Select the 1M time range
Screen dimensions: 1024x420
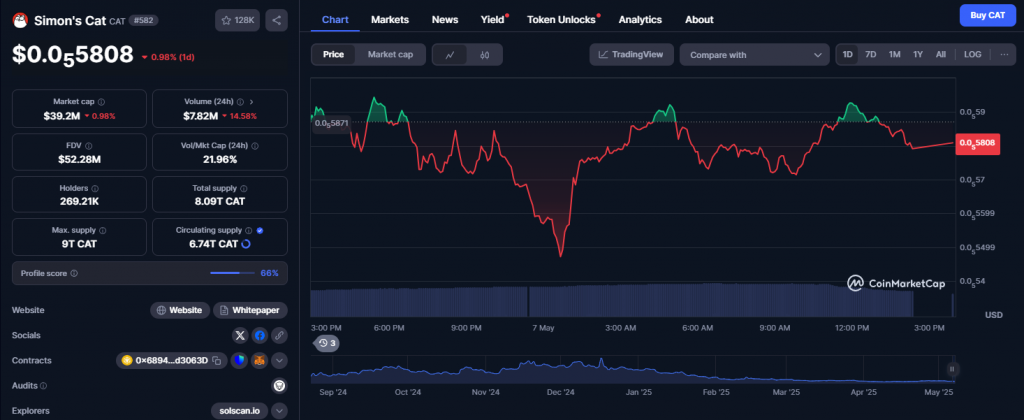click(894, 55)
